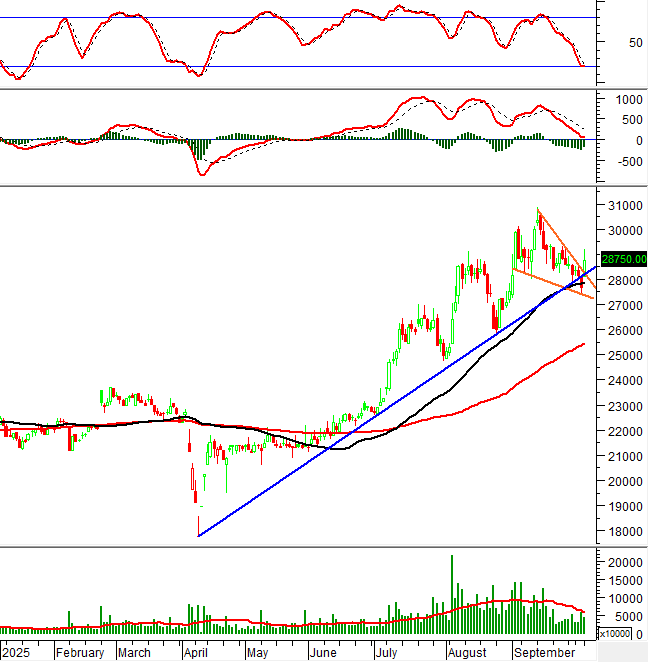Select the blue horizontal line in the oscillator panel

[300, 67]
